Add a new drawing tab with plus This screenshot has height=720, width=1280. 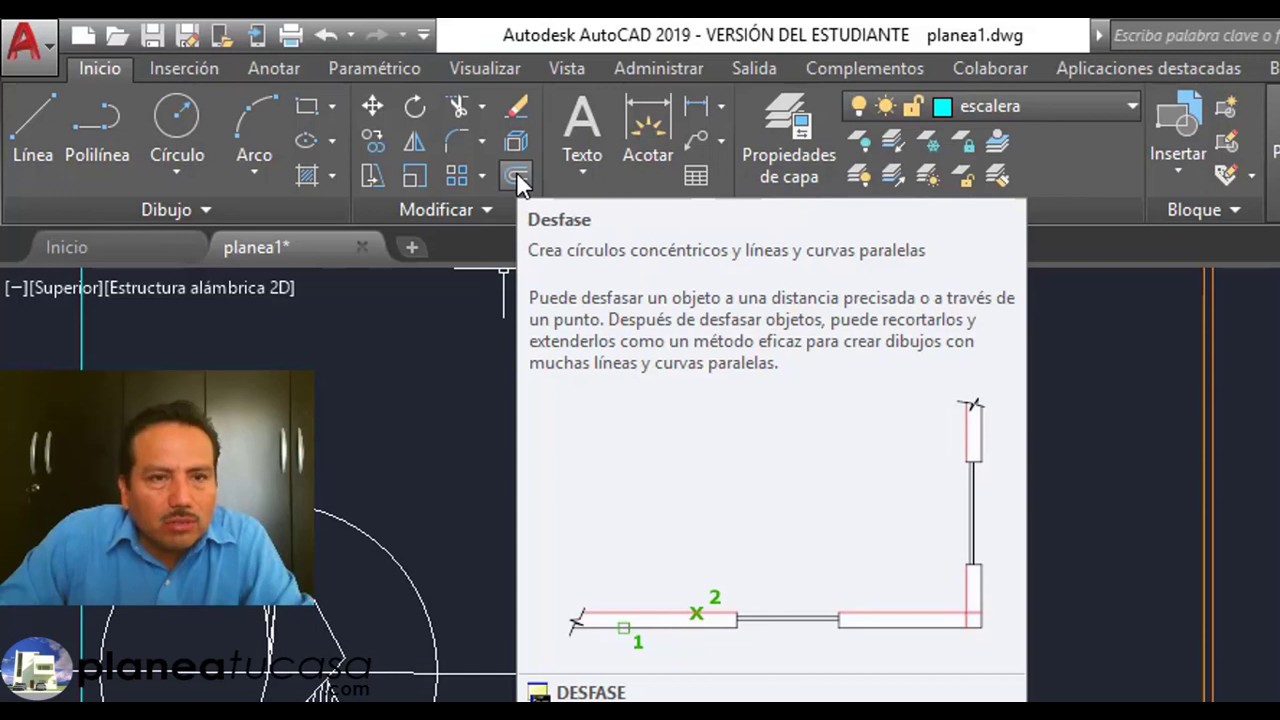[x=411, y=247]
